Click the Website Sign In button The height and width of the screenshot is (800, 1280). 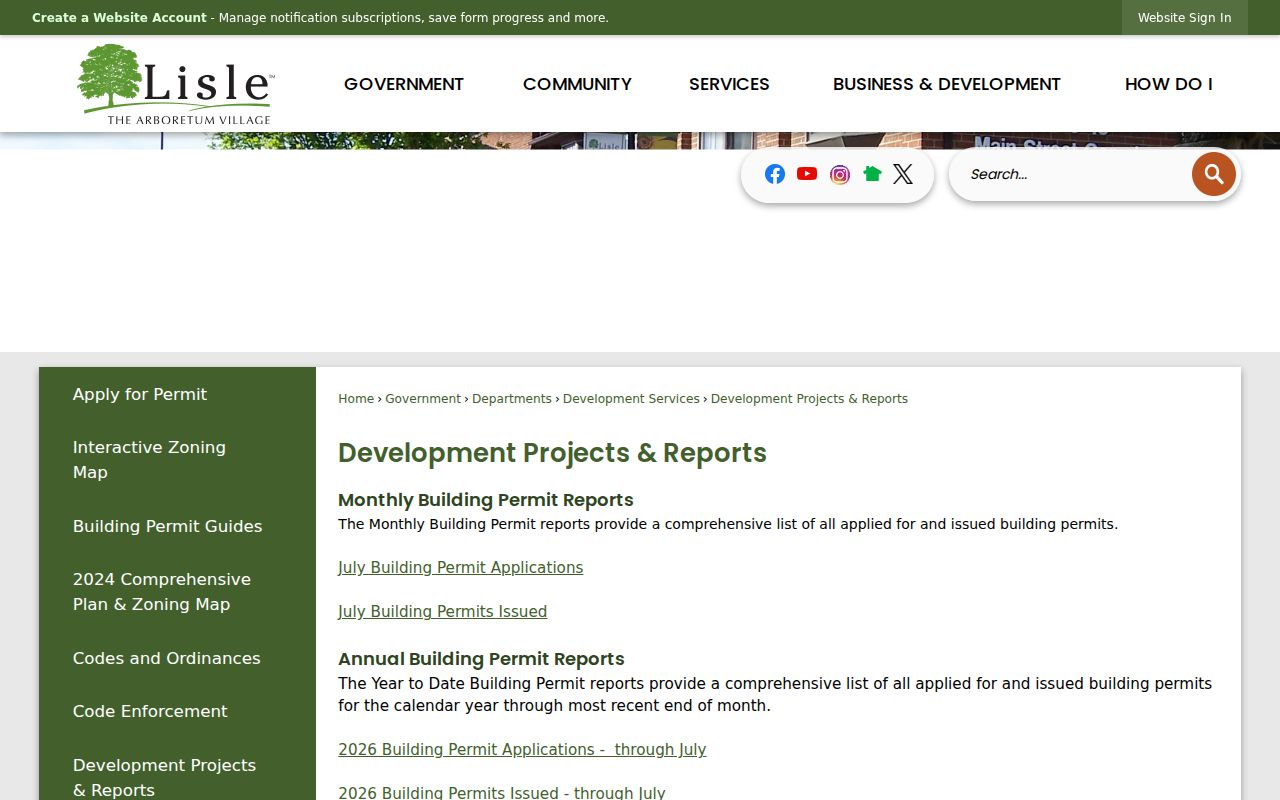tap(1184, 18)
